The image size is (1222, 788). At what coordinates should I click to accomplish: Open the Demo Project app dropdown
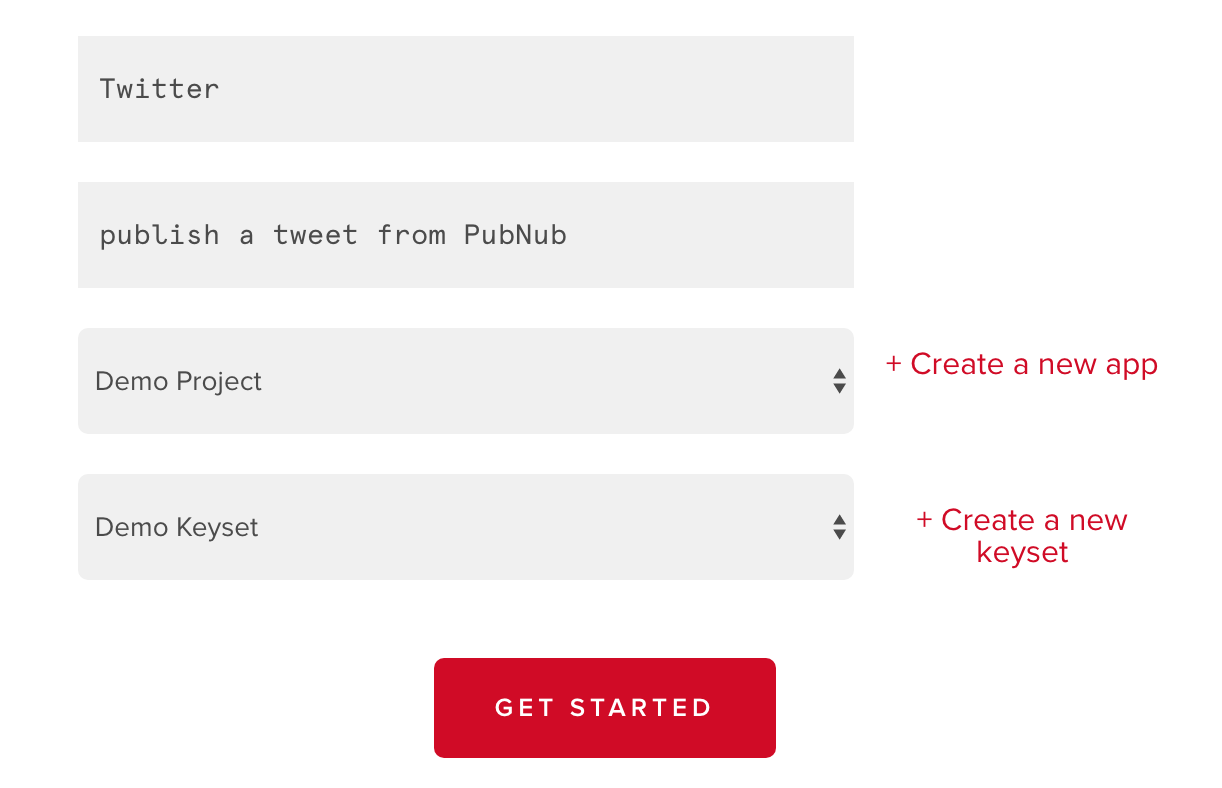pyautogui.click(x=465, y=381)
